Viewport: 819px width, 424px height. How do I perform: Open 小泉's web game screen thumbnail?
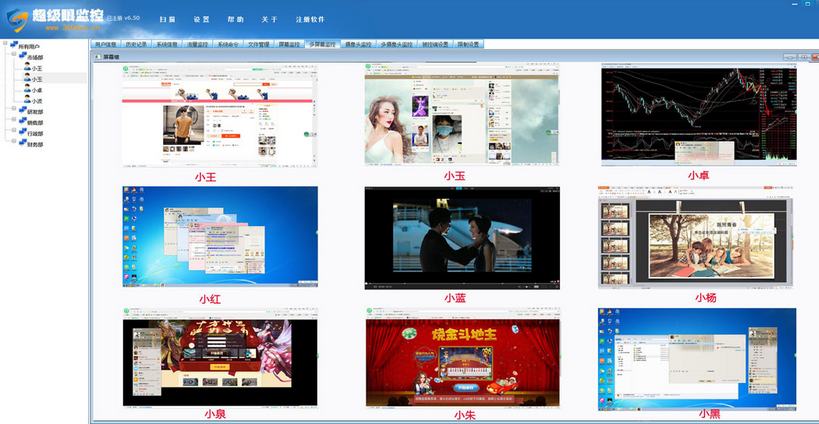pyautogui.click(x=220, y=357)
